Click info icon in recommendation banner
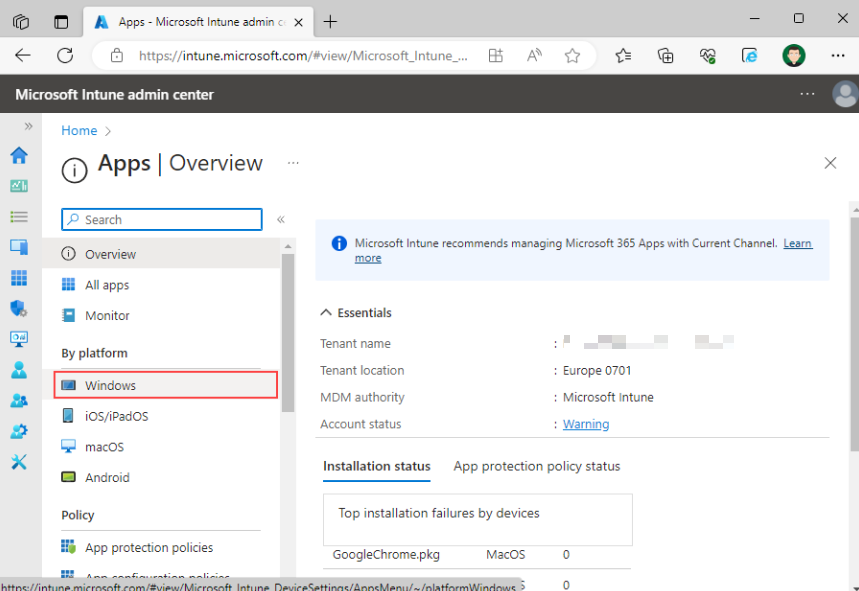 [x=339, y=243]
